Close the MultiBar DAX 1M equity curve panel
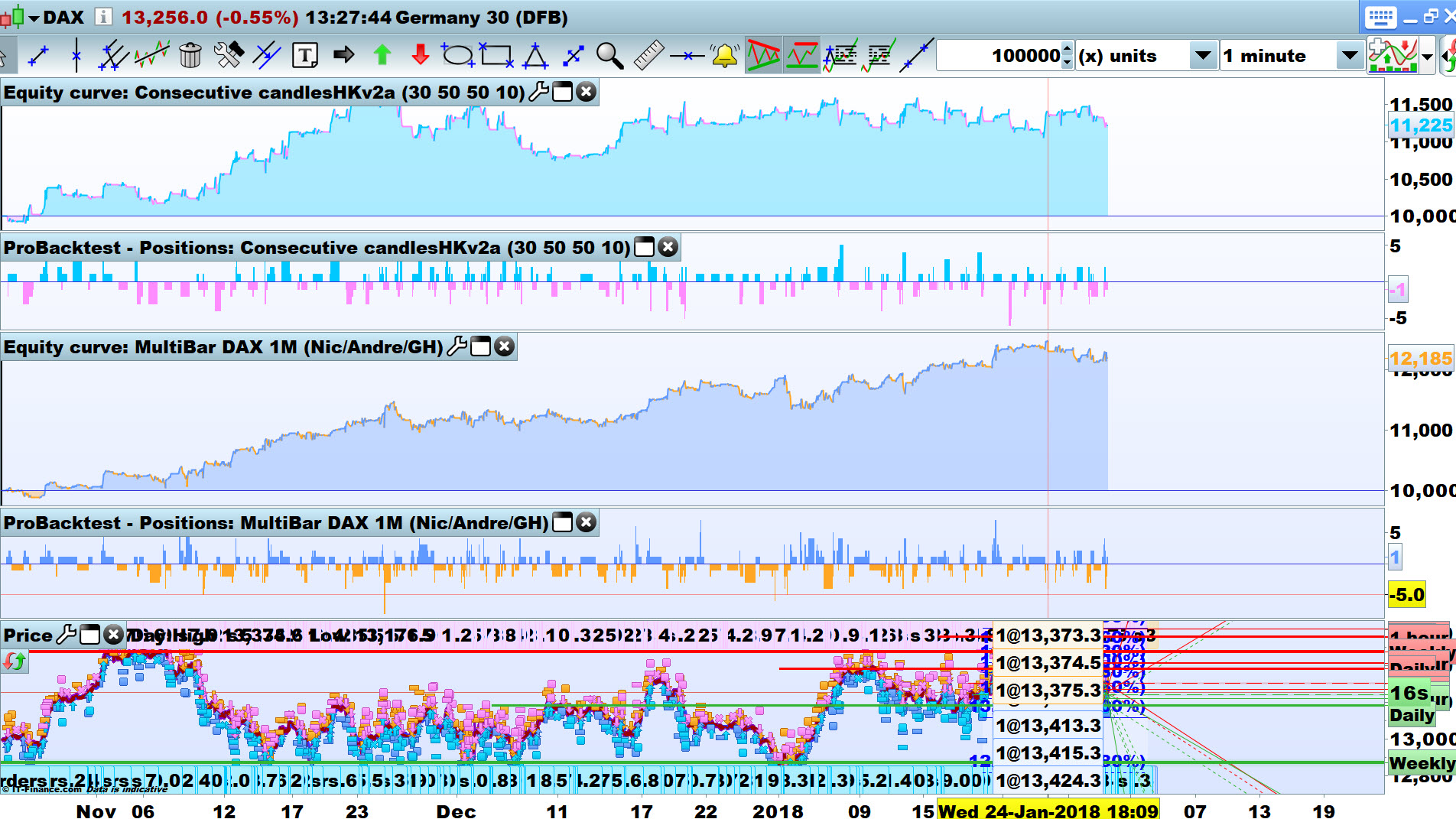Viewport: 1456px width, 819px height. 504,346
